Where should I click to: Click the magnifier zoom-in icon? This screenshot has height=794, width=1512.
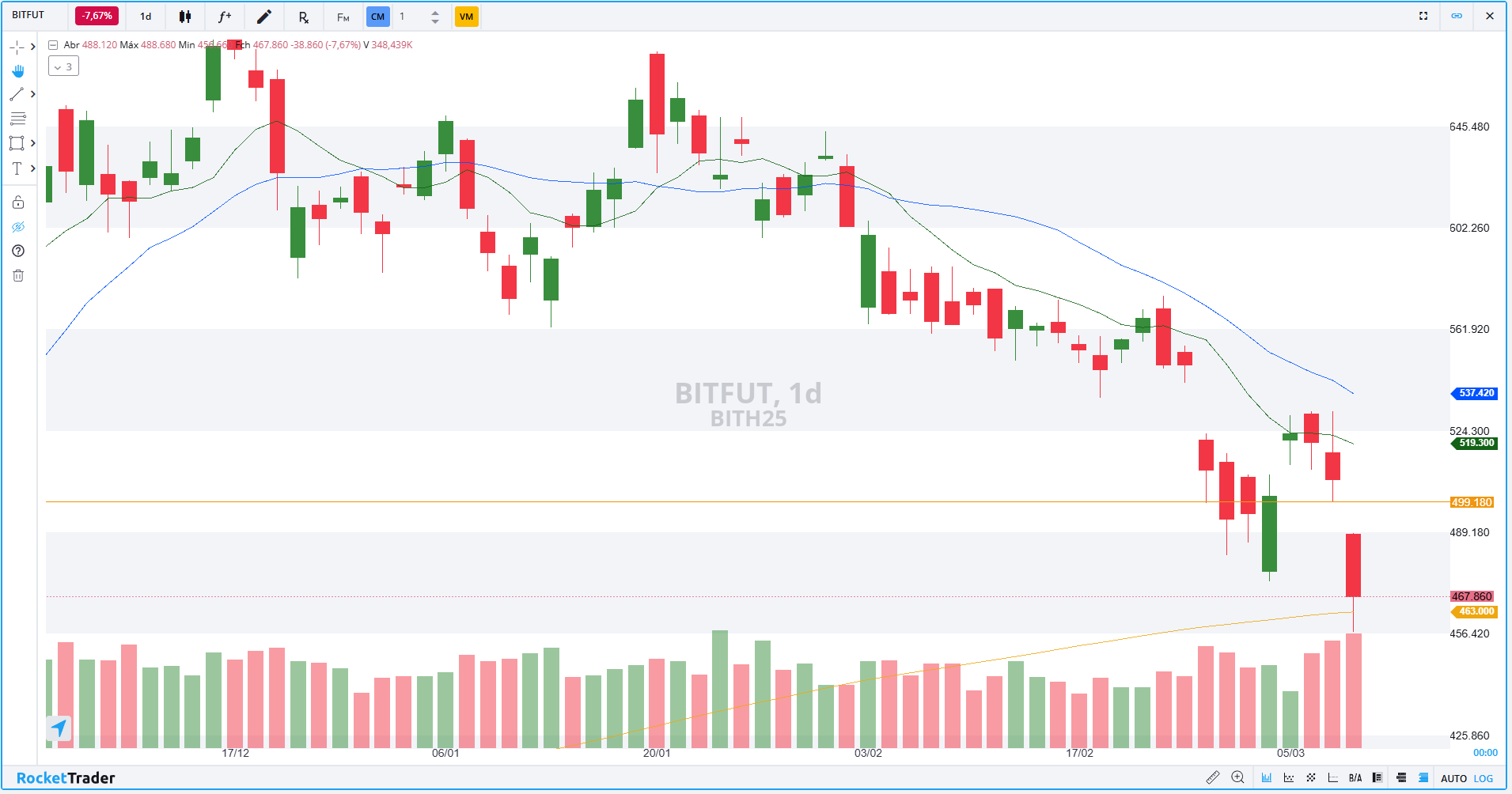click(x=1238, y=777)
